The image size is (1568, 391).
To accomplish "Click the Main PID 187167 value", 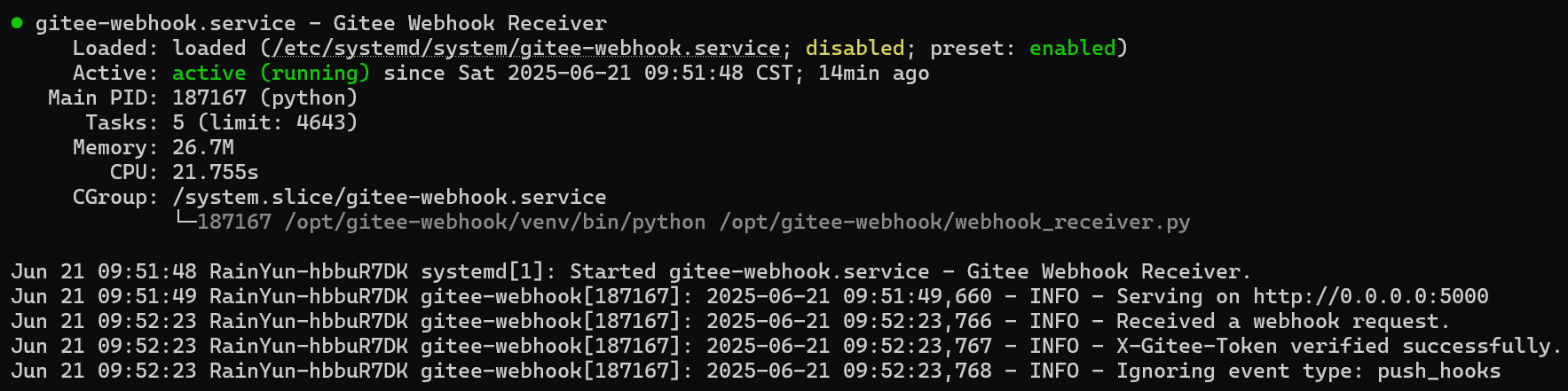I will click(x=209, y=98).
